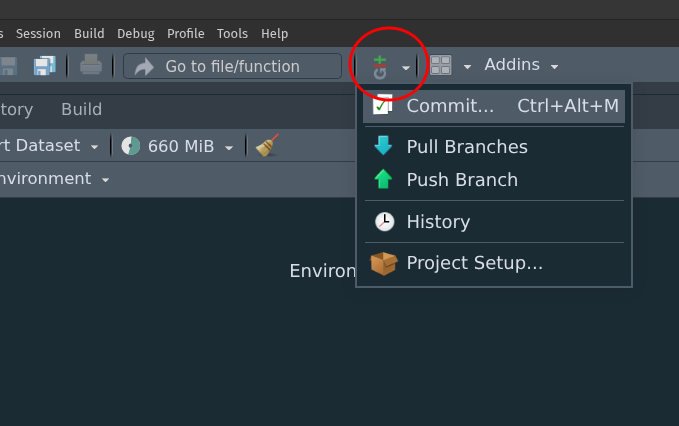Select Push Branch in the Git menu
The width and height of the screenshot is (679, 426).
point(461,180)
